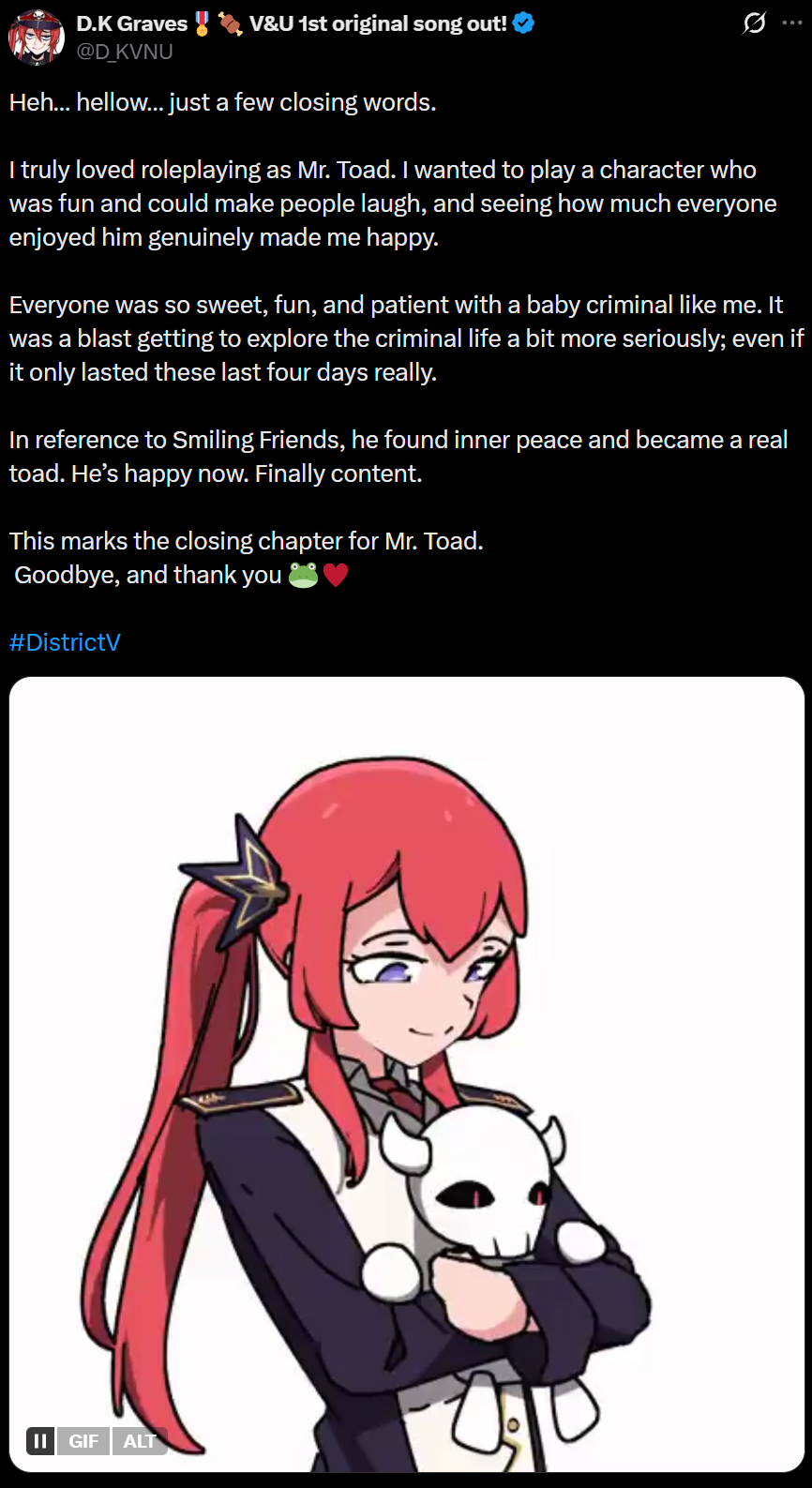Screen dimensions: 812x1488
Task: Click the frog emoji after thank you
Action: click(x=304, y=575)
